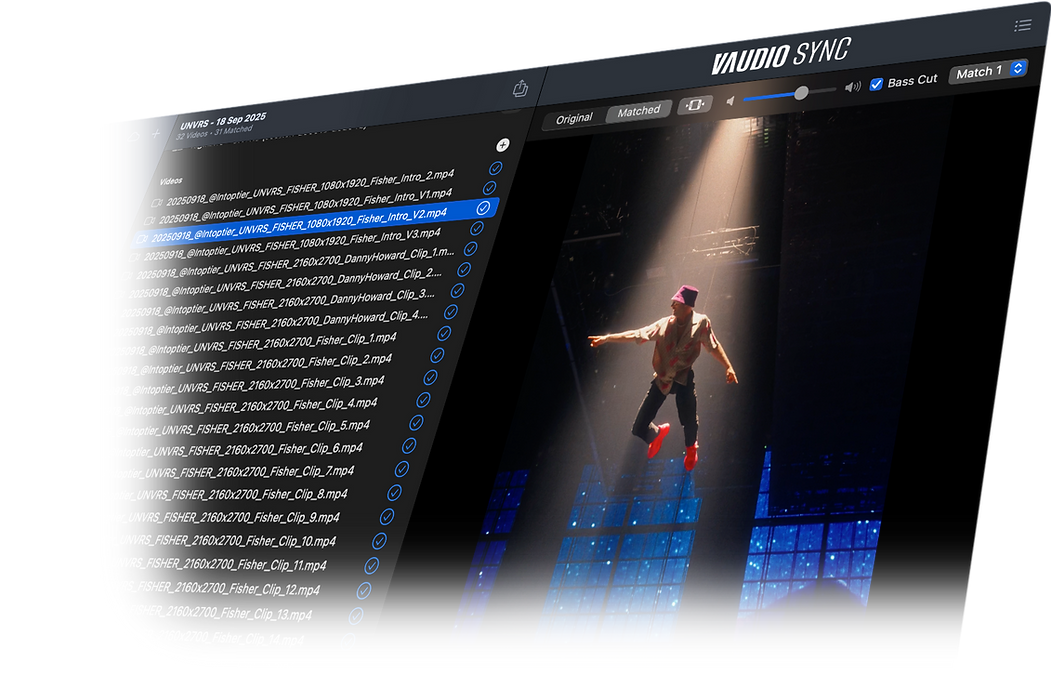Toggle the Bass Cut checkbox

(876, 84)
